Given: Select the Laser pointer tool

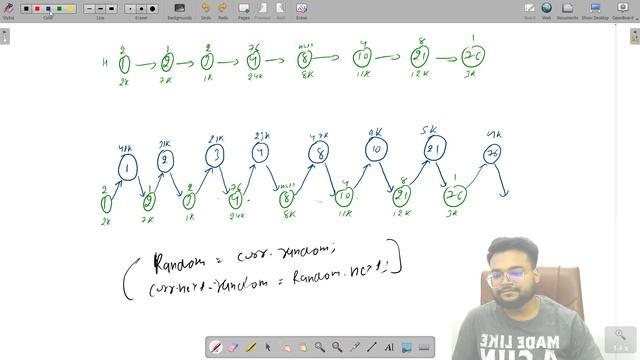Looking at the screenshot, I should 354,347.
